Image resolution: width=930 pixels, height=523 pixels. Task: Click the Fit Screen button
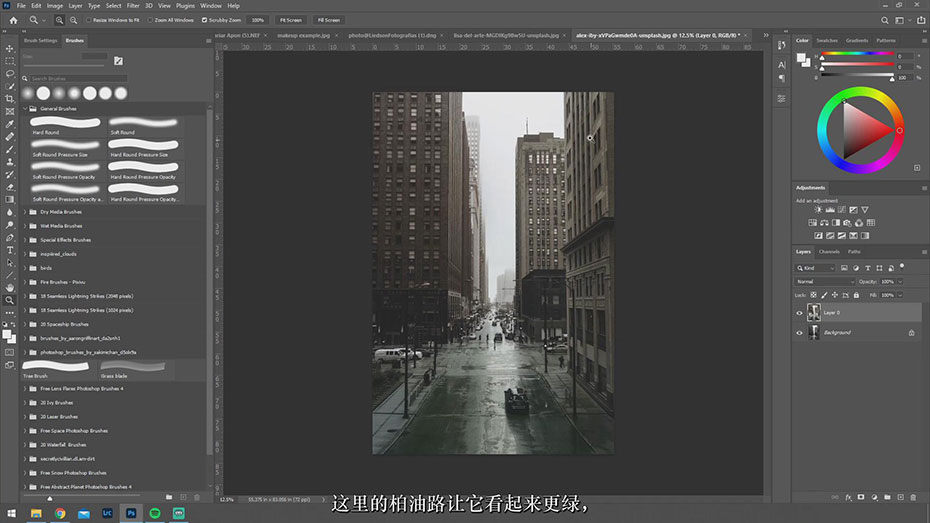pos(291,20)
